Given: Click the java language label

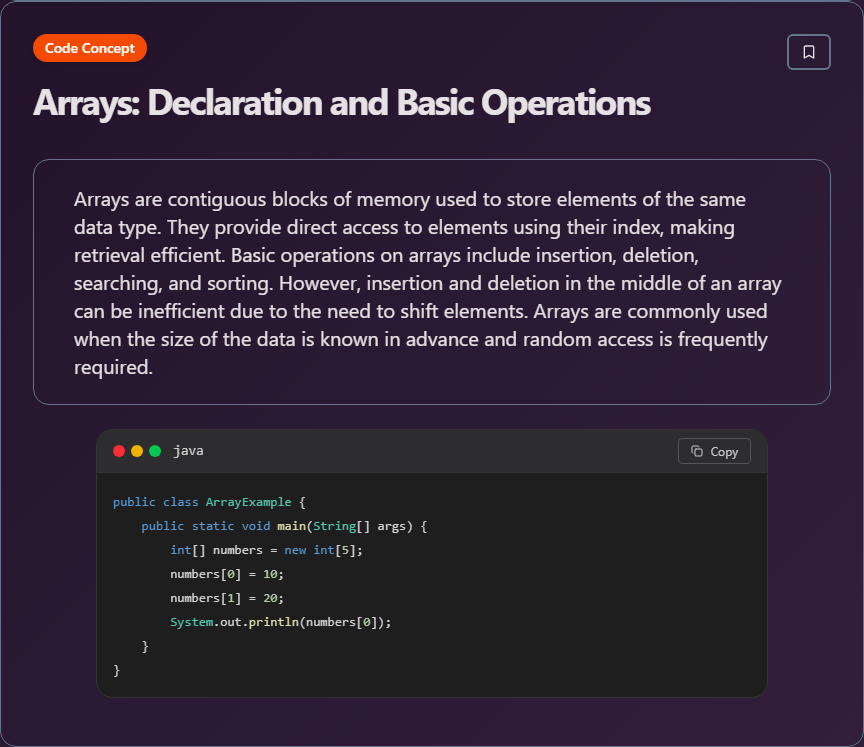Looking at the screenshot, I should [188, 451].
